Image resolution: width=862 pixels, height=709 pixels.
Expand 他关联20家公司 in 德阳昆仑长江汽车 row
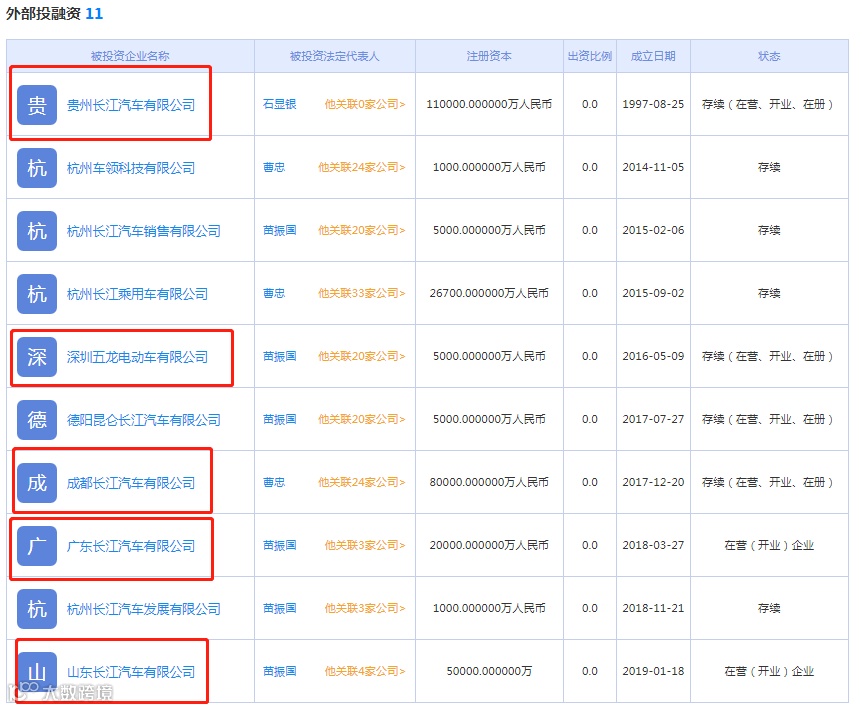point(361,419)
